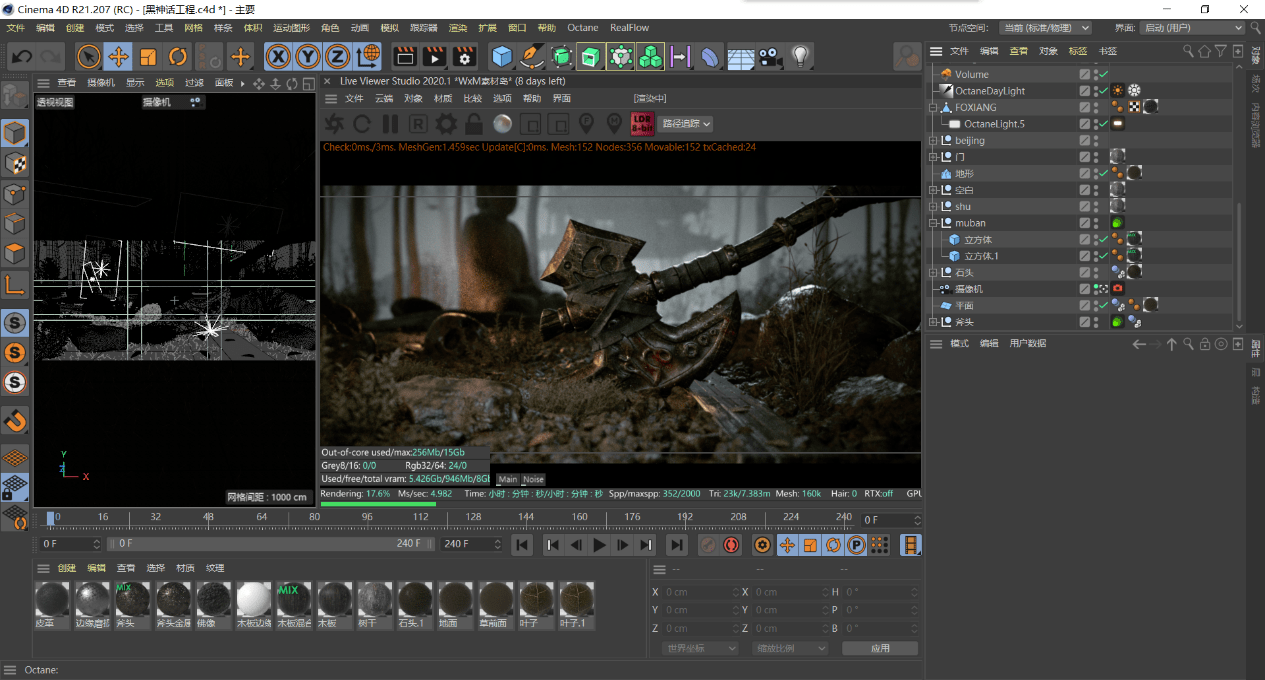Viewport: 1265px width, 680px height.
Task: Click the lock resolution icon in Live Viewer
Action: (474, 124)
